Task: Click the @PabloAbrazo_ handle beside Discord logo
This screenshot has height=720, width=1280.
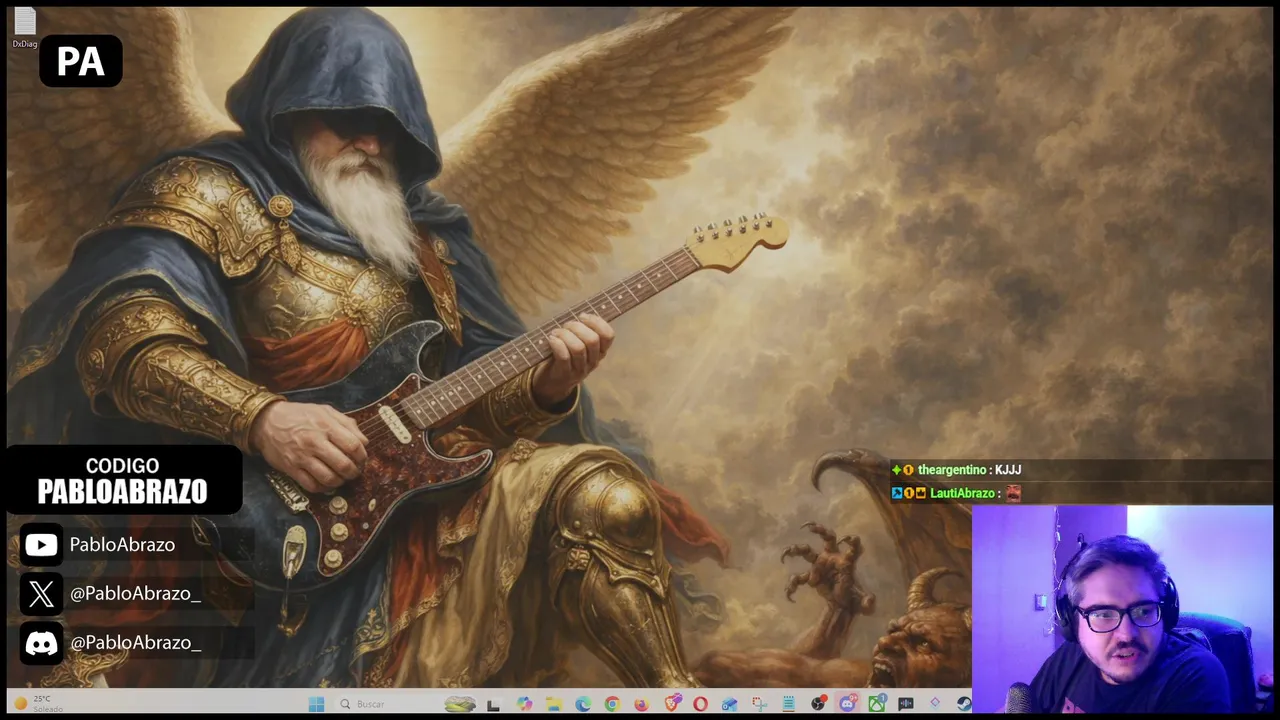Action: (136, 643)
